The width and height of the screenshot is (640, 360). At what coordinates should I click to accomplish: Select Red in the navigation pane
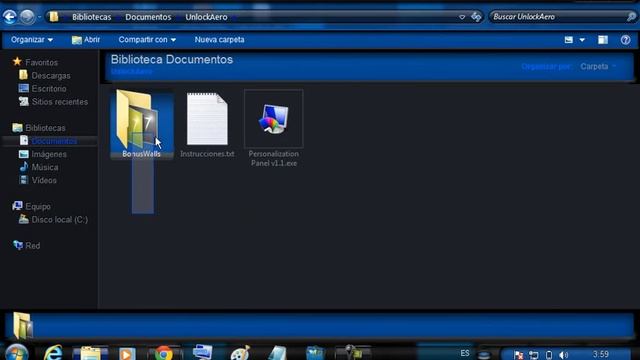click(x=27, y=245)
